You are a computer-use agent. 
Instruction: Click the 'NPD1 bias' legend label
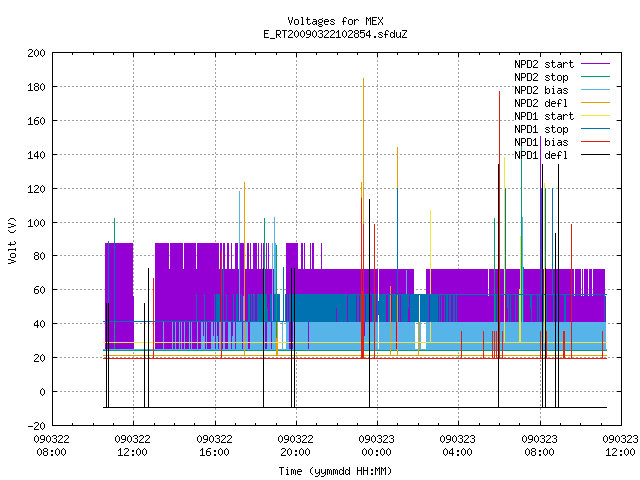tap(541, 142)
